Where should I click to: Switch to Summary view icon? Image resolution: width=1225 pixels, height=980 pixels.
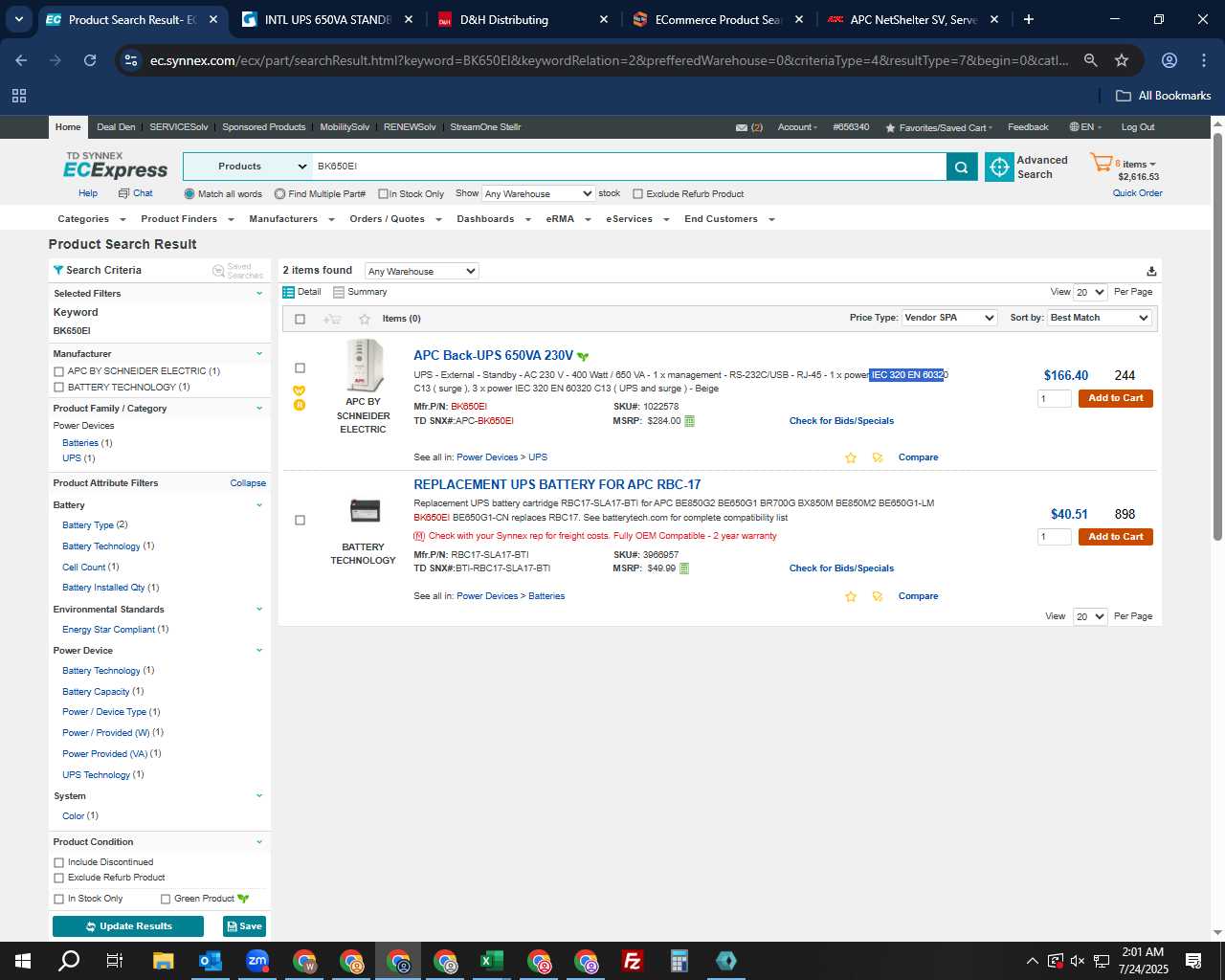pyautogui.click(x=339, y=292)
